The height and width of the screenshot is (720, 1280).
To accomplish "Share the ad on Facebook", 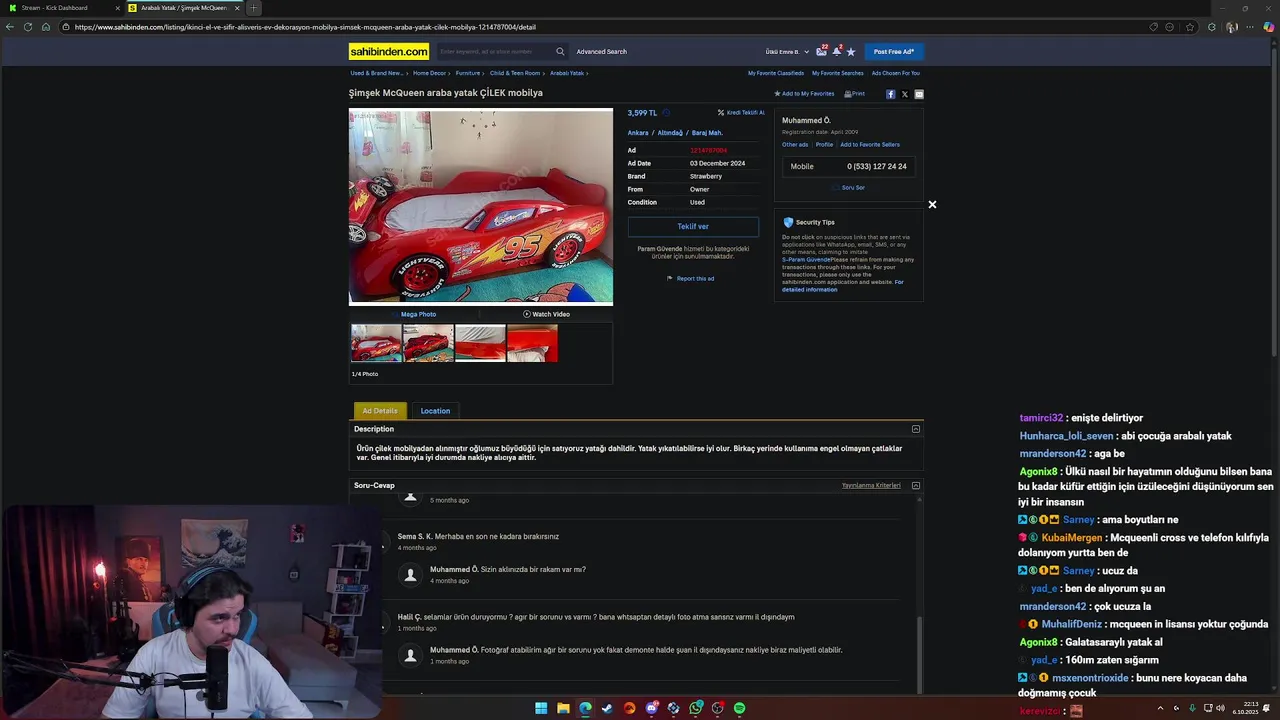I will pos(890,94).
